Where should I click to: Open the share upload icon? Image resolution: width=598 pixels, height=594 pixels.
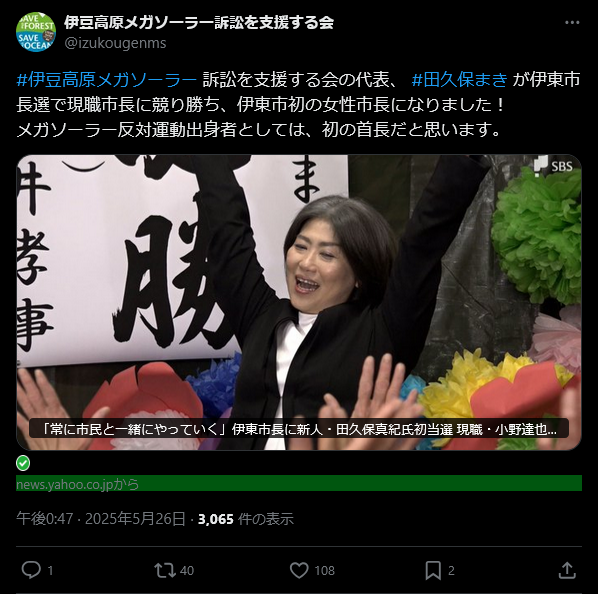pyautogui.click(x=567, y=570)
